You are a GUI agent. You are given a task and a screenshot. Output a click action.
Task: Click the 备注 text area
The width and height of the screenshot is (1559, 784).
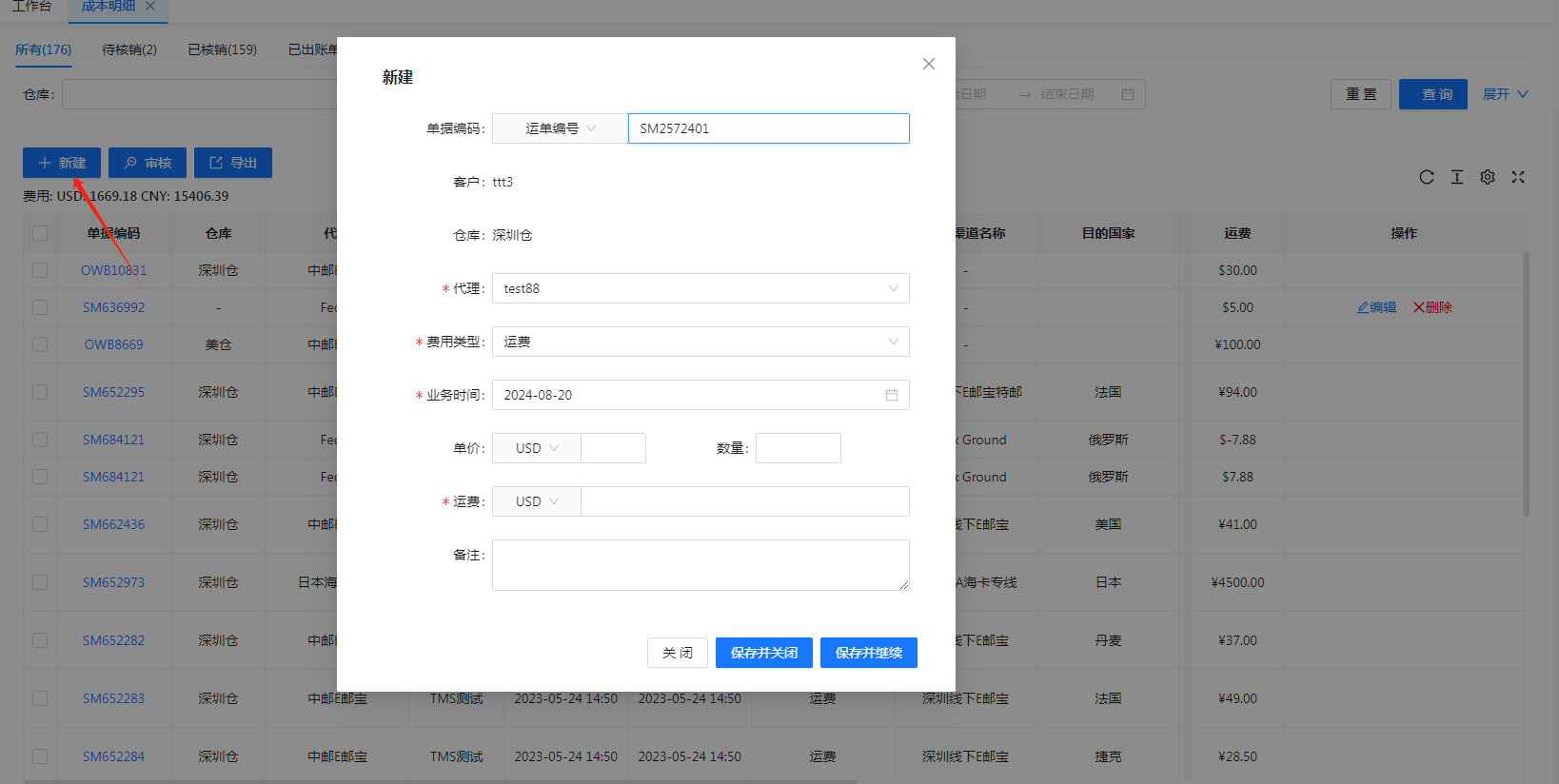click(x=701, y=565)
